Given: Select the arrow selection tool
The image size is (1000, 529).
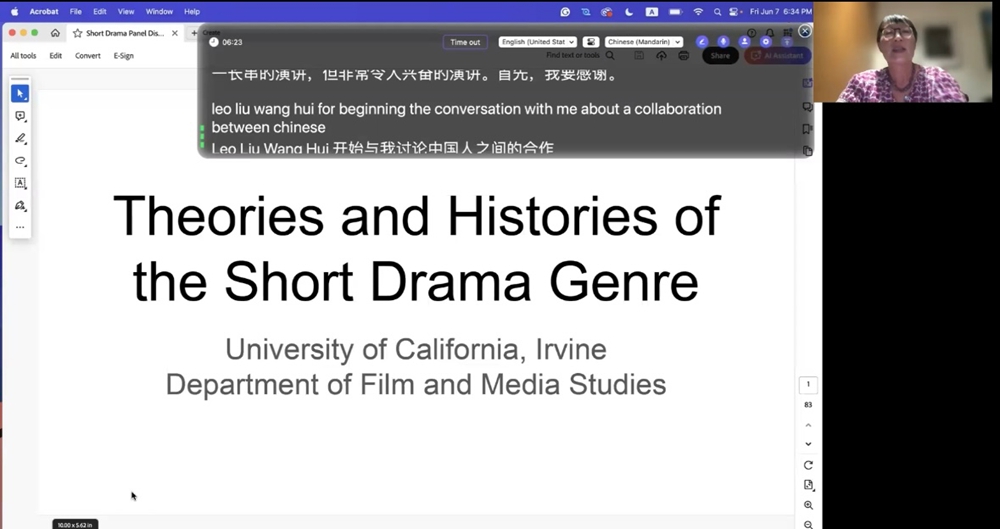Looking at the screenshot, I should coord(20,93).
